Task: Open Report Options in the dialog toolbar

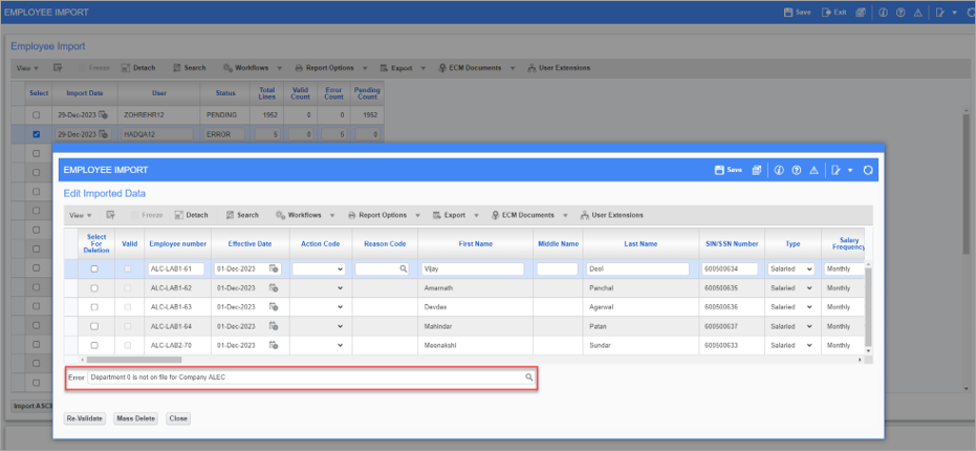Action: [x=378, y=215]
